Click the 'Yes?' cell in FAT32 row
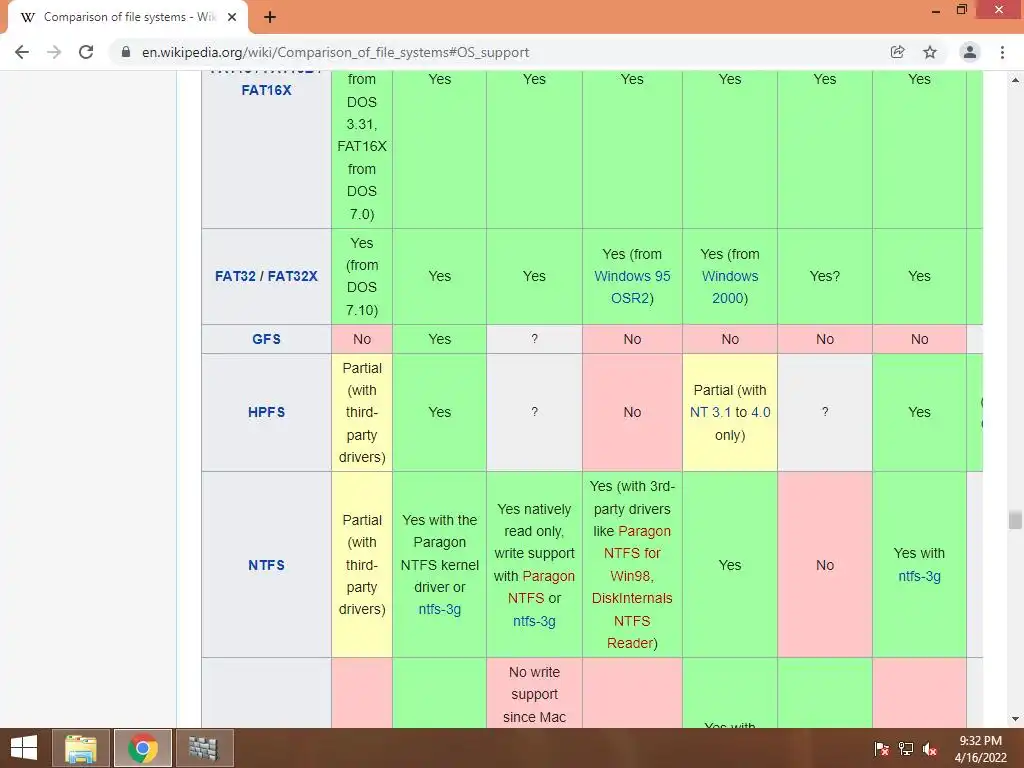This screenshot has height=768, width=1024. tap(825, 276)
